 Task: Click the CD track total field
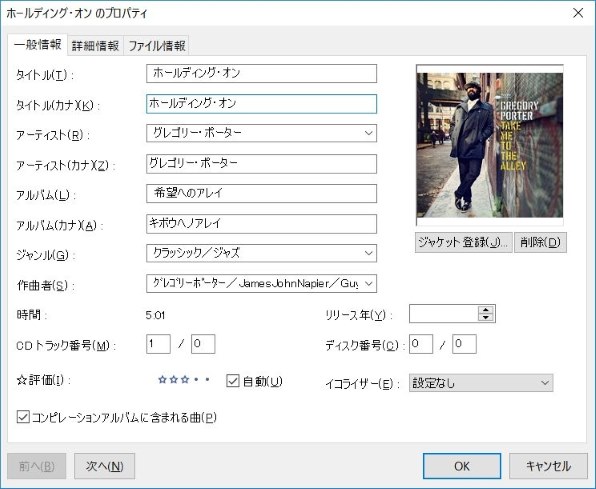point(203,344)
